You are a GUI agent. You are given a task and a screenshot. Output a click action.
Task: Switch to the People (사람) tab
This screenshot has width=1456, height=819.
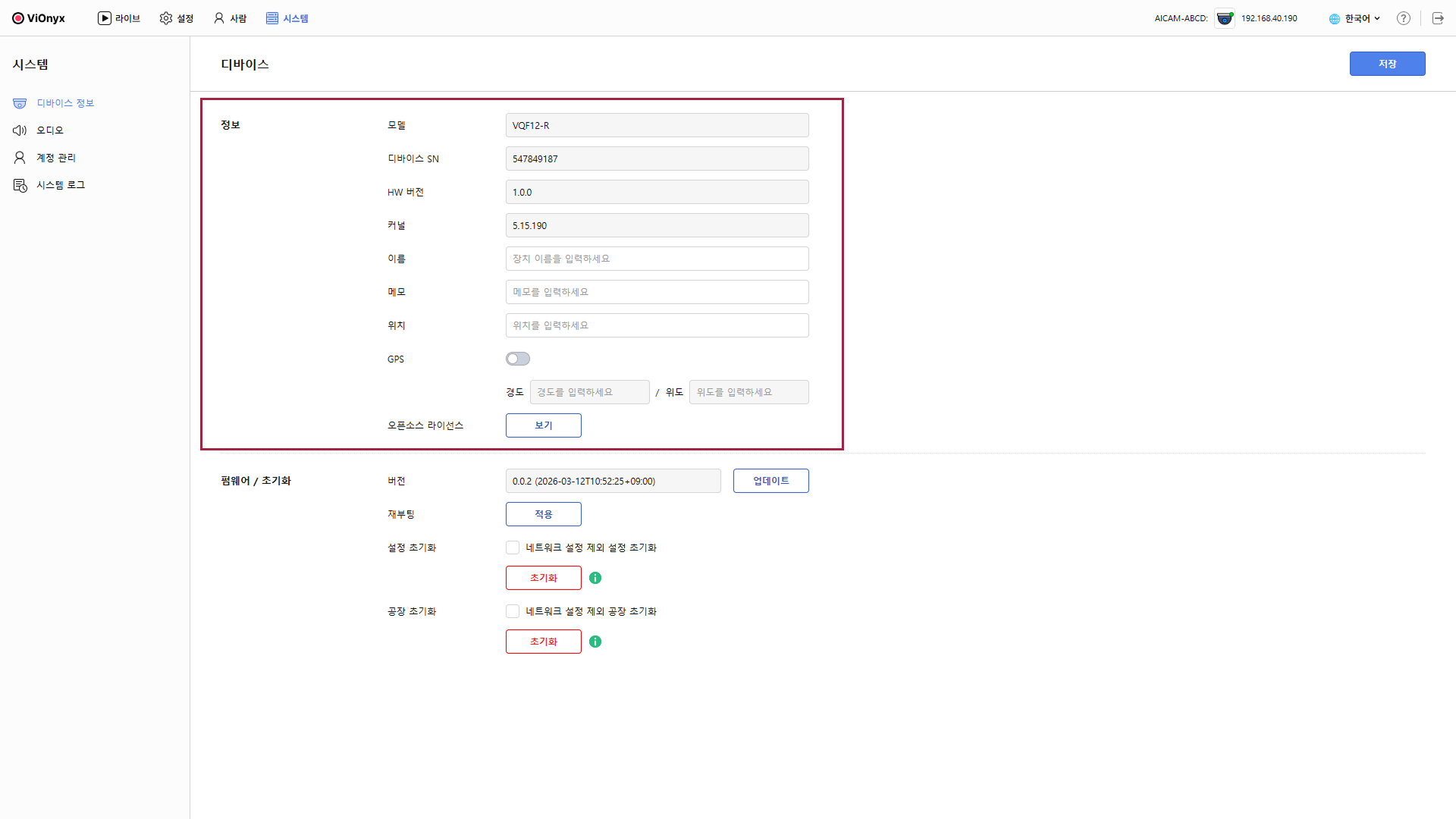tap(231, 18)
